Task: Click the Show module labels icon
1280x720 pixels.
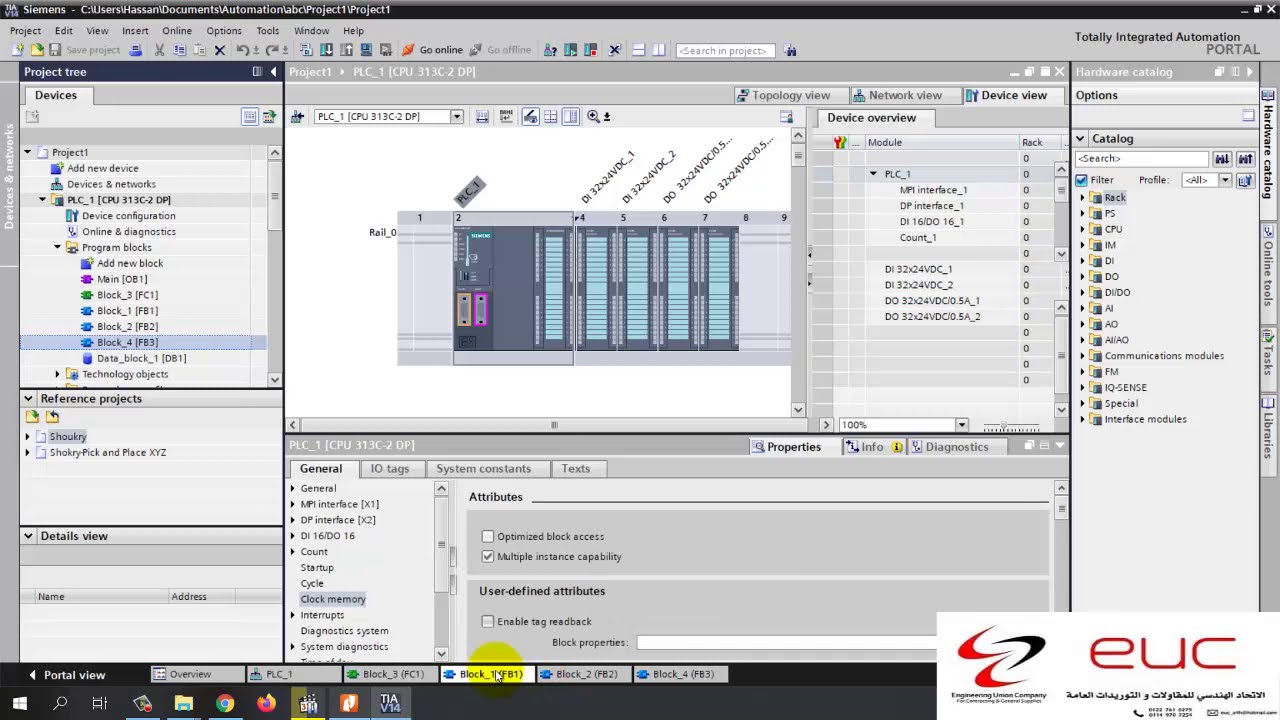Action: (506, 117)
